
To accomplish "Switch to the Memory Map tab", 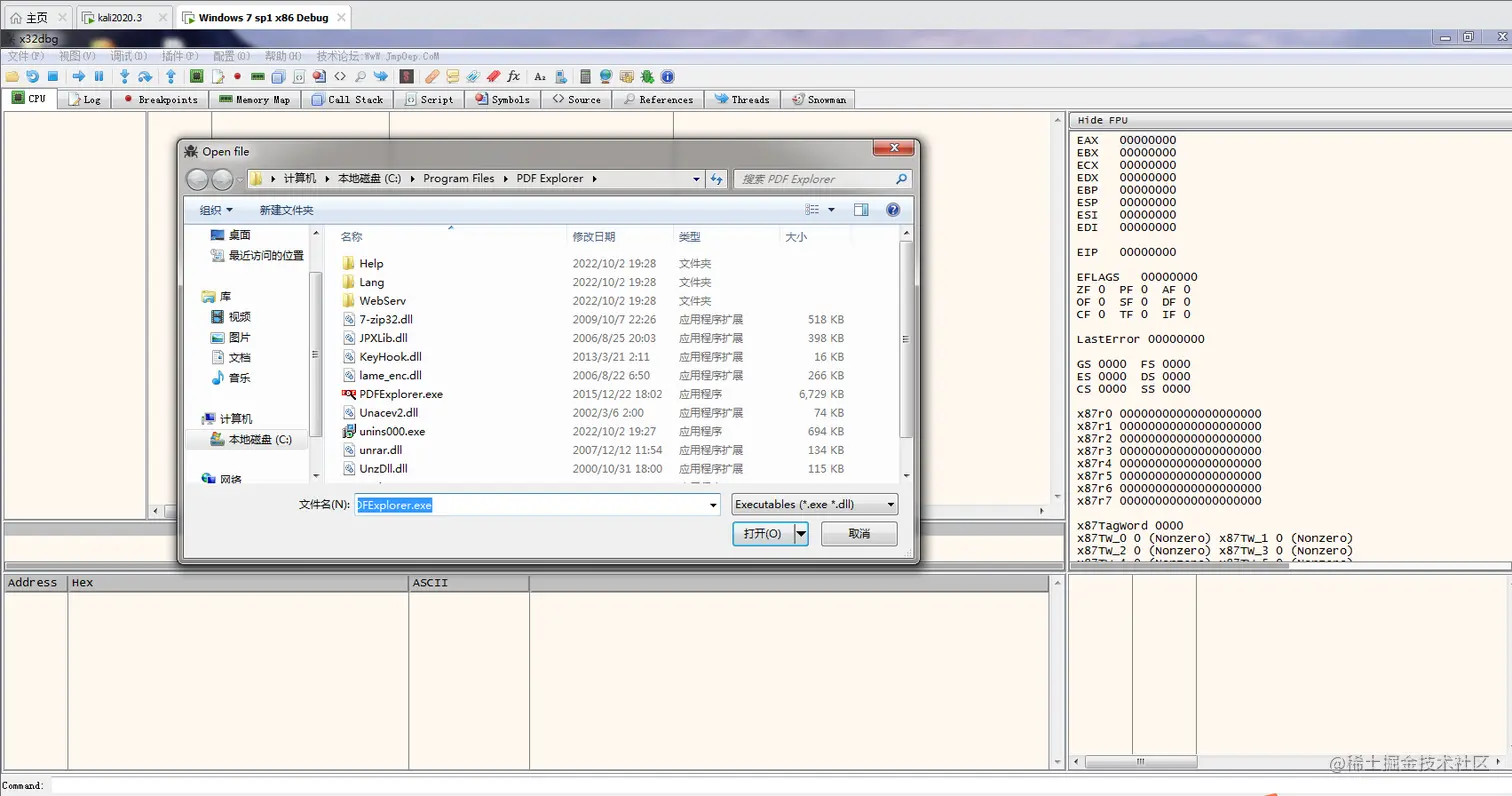I will click(x=255, y=99).
